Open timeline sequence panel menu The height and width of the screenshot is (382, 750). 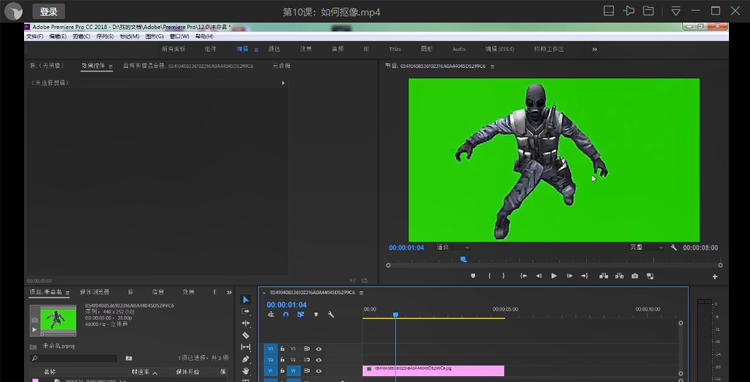[x=361, y=293]
